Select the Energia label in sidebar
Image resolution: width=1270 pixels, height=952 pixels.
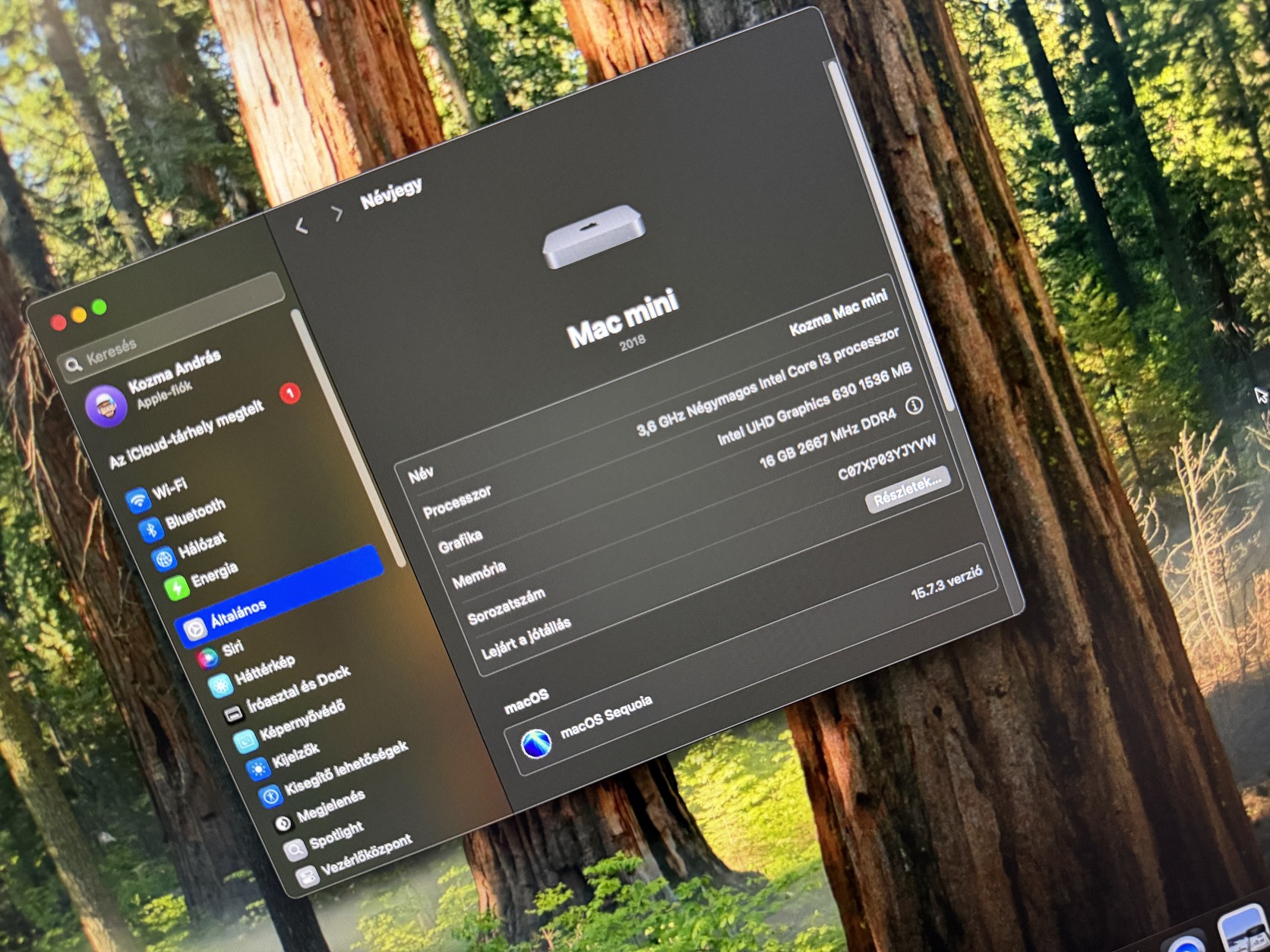(x=215, y=575)
